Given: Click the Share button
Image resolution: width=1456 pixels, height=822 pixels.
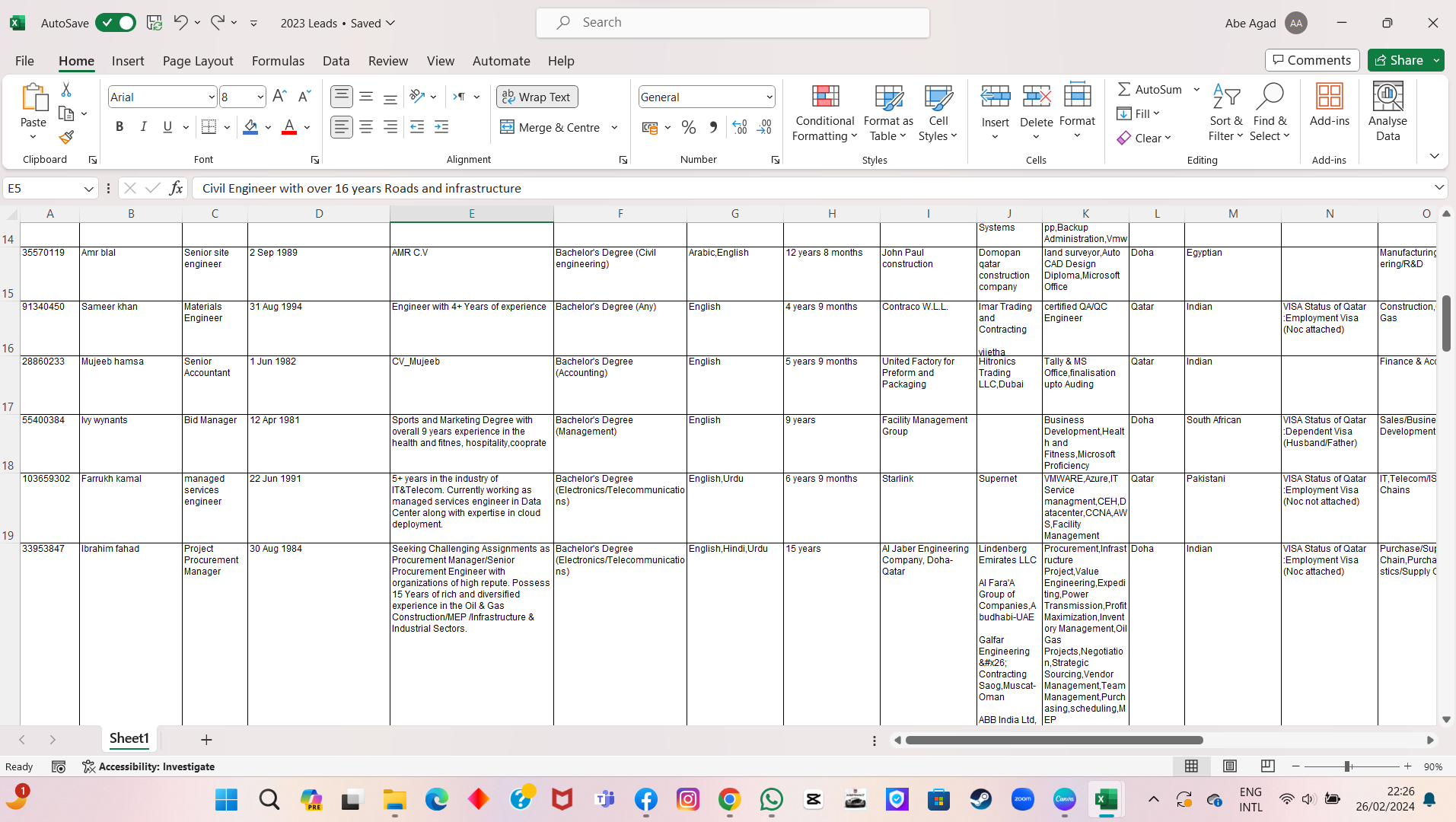Looking at the screenshot, I should (x=1398, y=60).
